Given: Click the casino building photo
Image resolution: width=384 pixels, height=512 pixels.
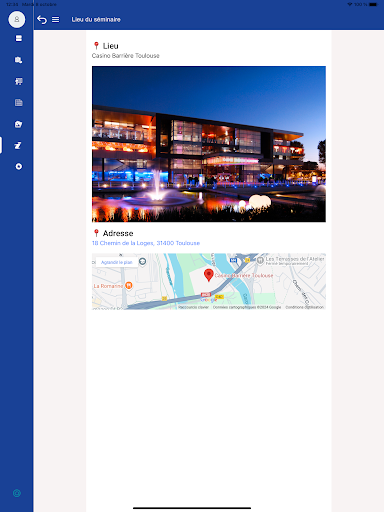Looking at the screenshot, I should pos(209,144).
